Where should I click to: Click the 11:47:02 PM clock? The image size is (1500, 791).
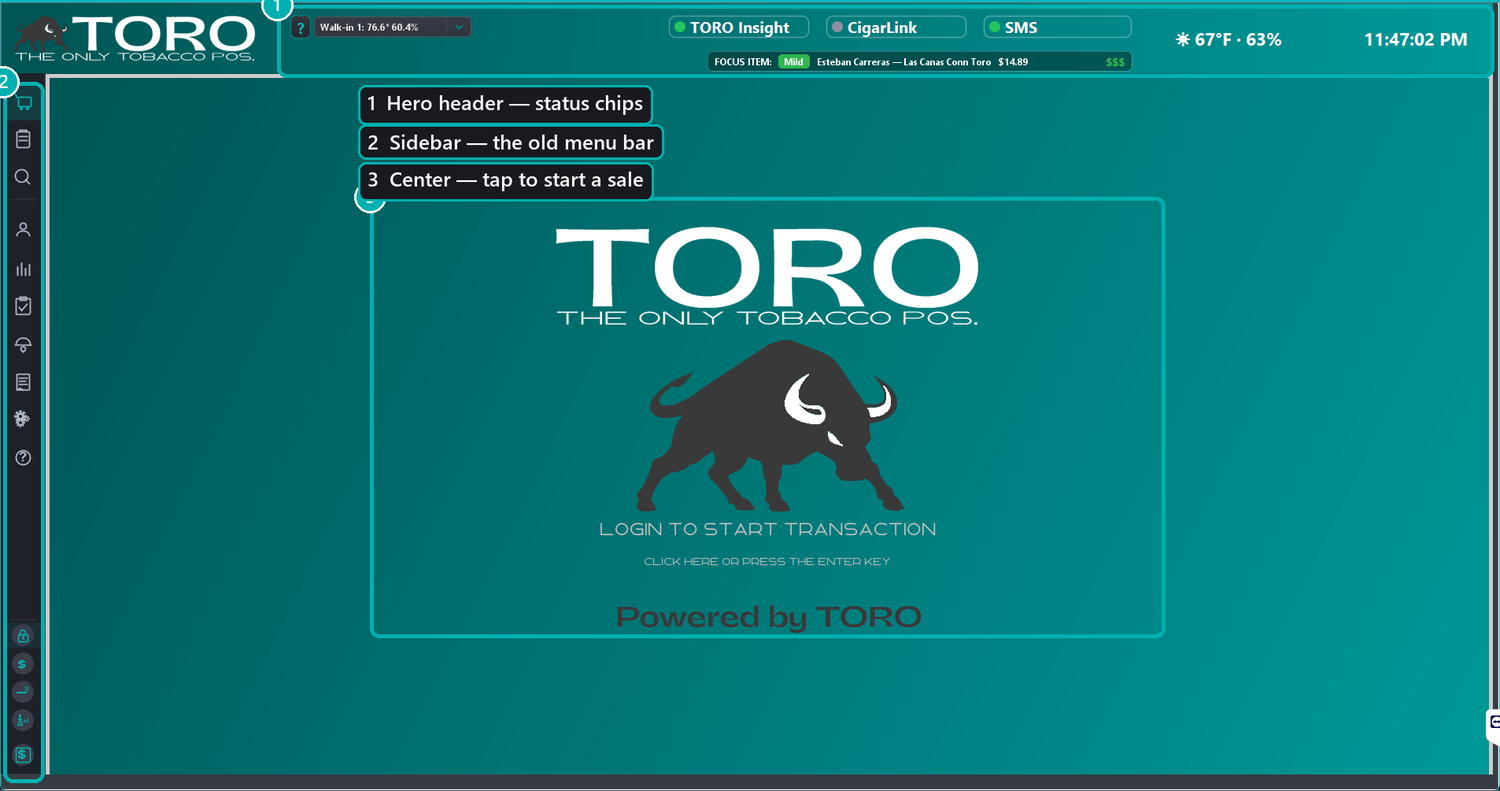click(1416, 40)
